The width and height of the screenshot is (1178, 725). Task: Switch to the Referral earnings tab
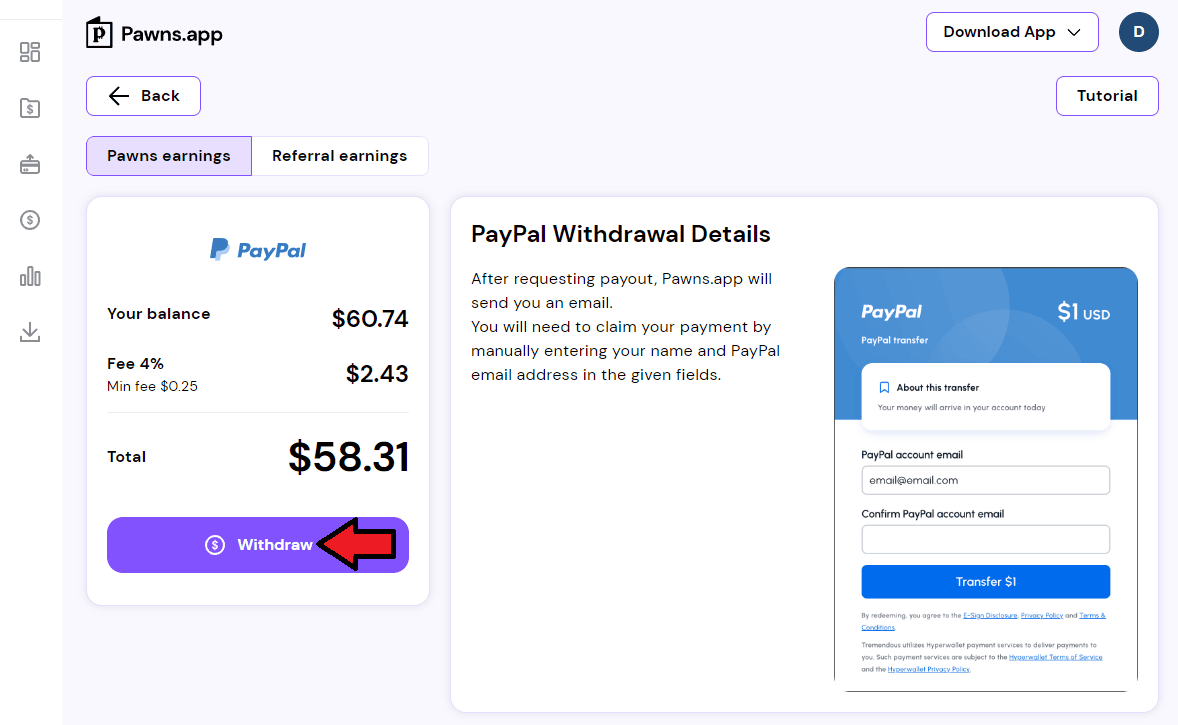coord(339,155)
